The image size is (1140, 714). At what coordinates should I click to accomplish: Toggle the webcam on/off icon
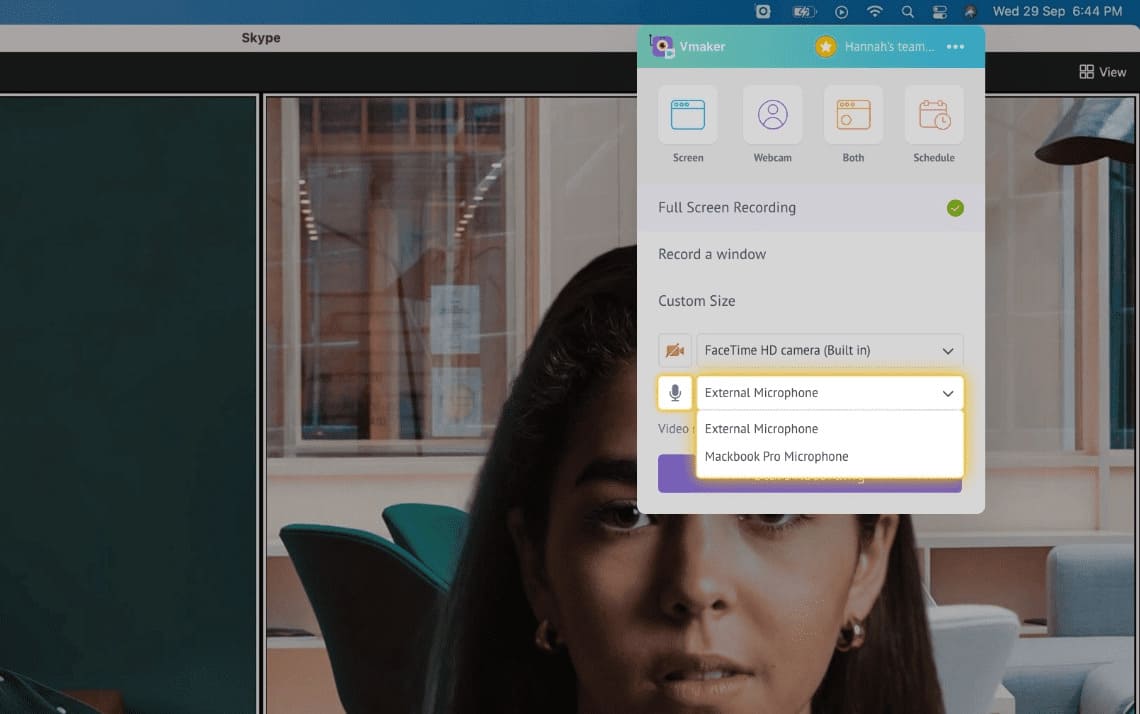click(x=675, y=350)
